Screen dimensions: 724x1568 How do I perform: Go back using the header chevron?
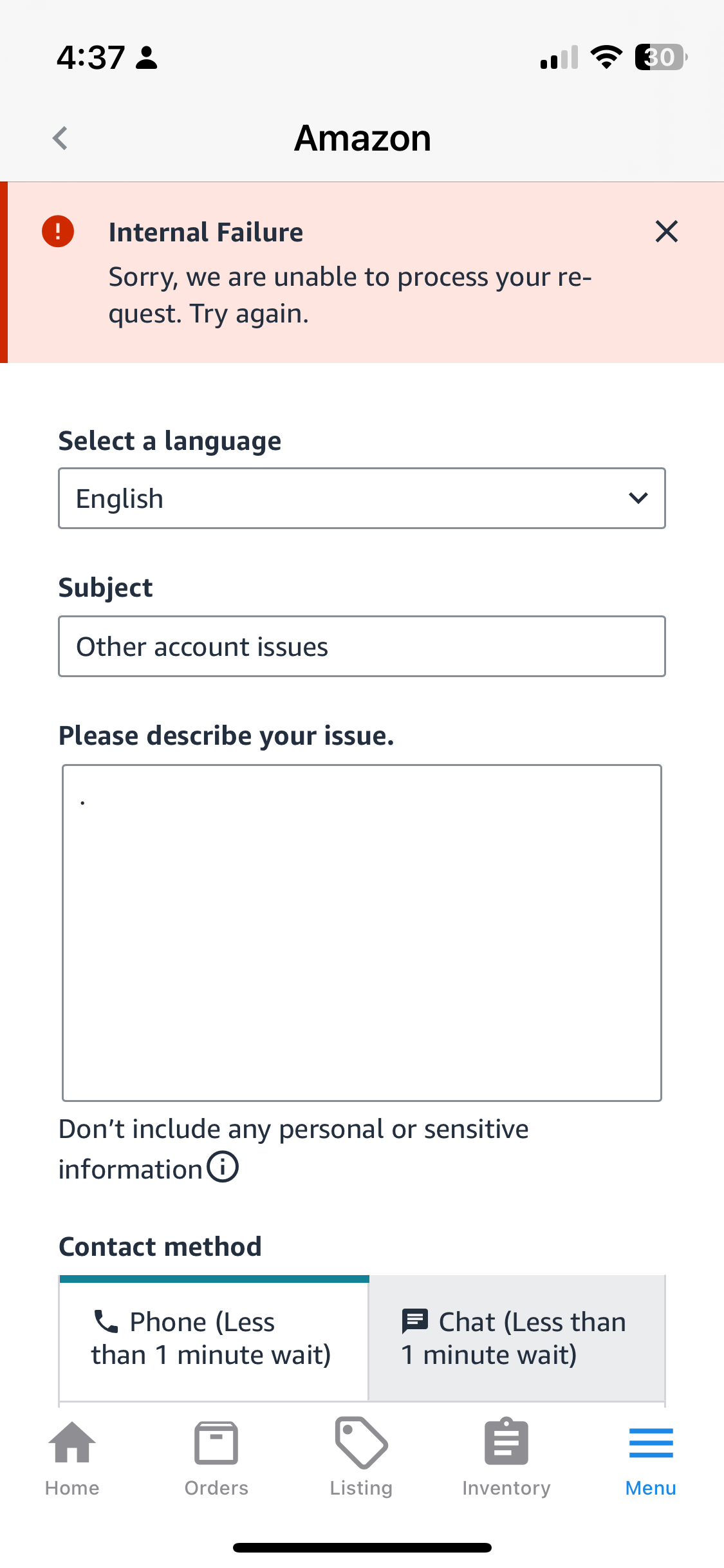click(x=60, y=138)
